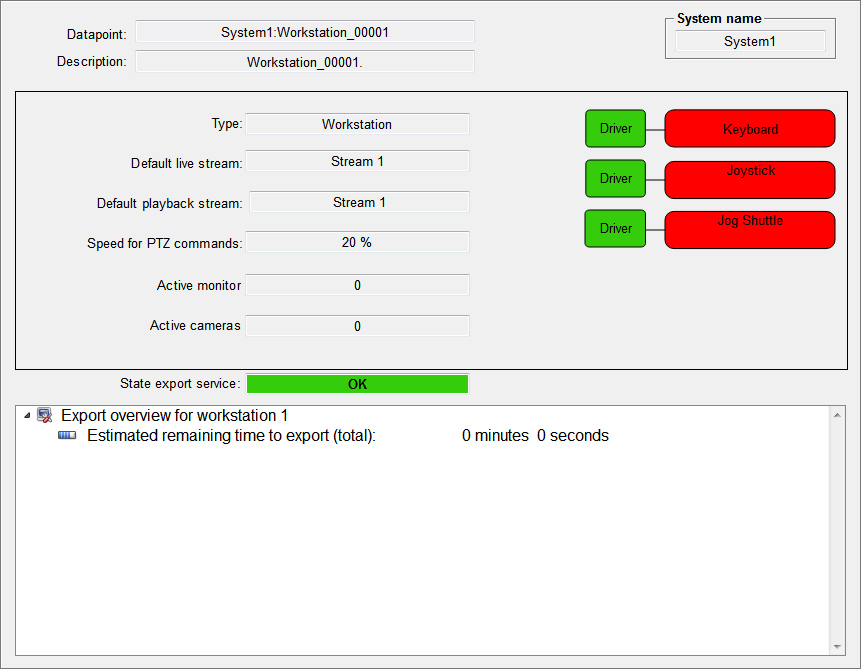
Task: Click the Active cameras value field
Action: [357, 326]
